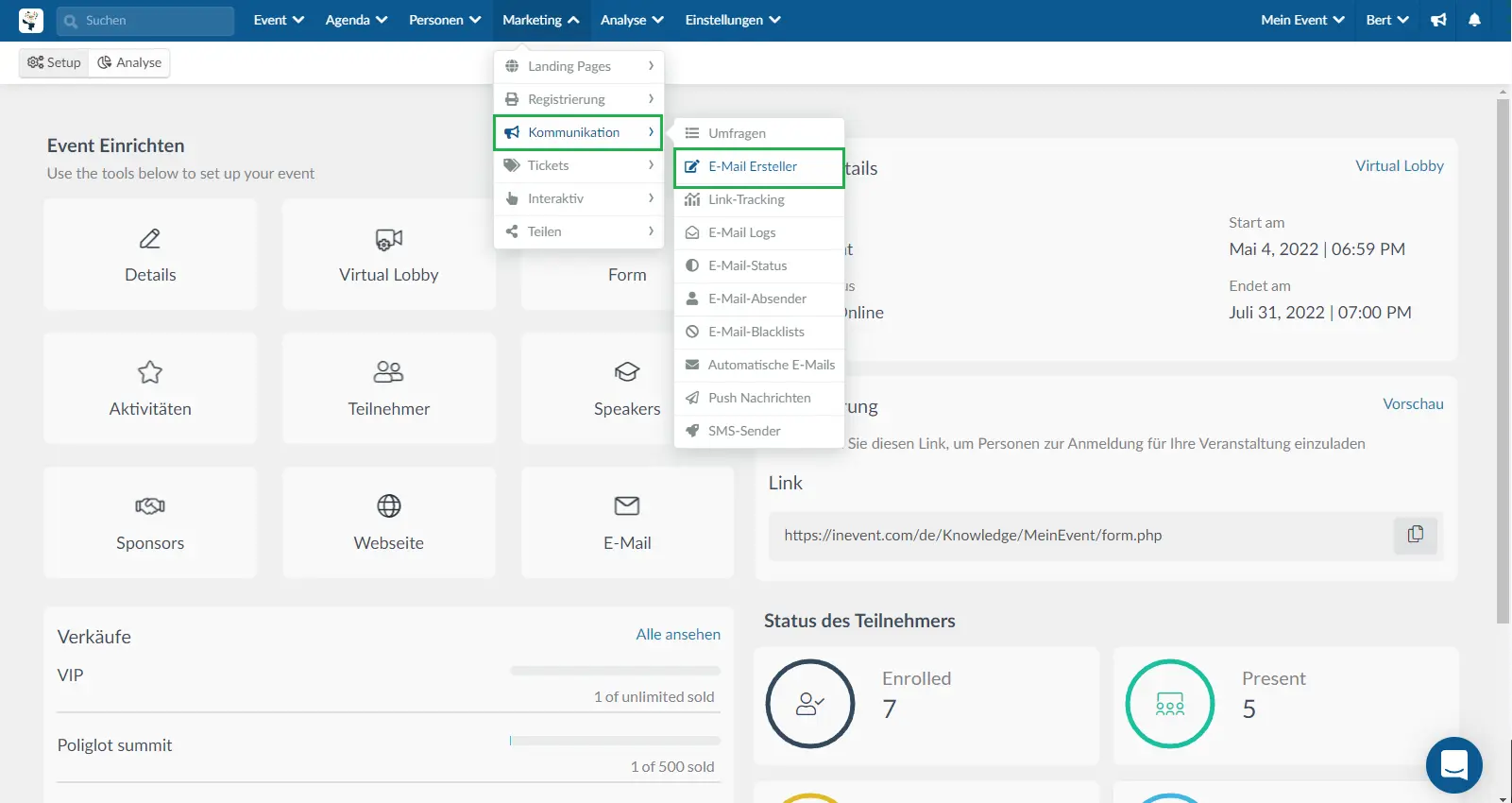
Task: Switch to the Analyse tab below navbar
Action: coord(129,62)
